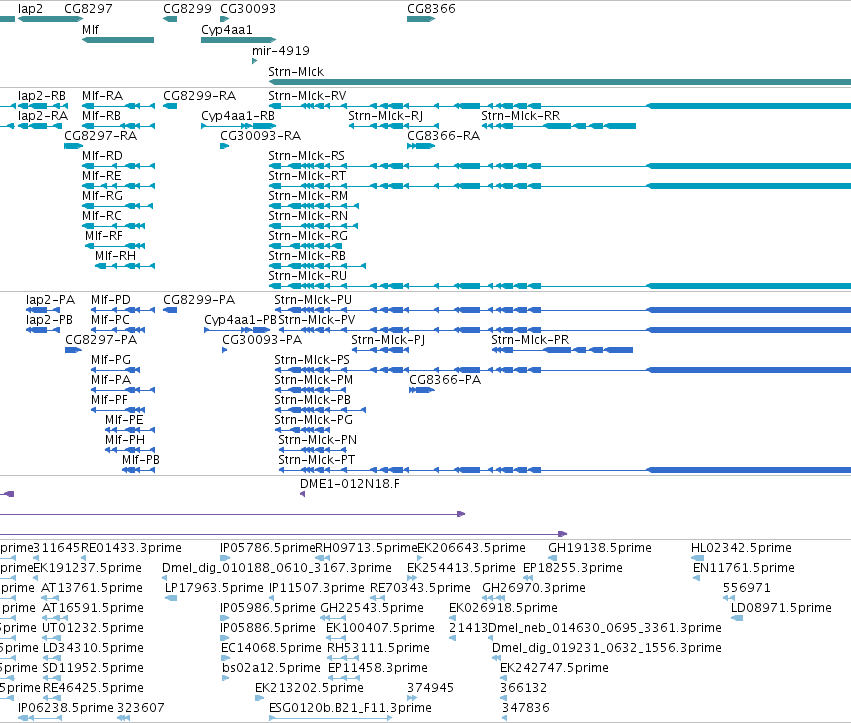Select EST LD08971.5prime
This screenshot has width=851, height=723.
coord(781,607)
